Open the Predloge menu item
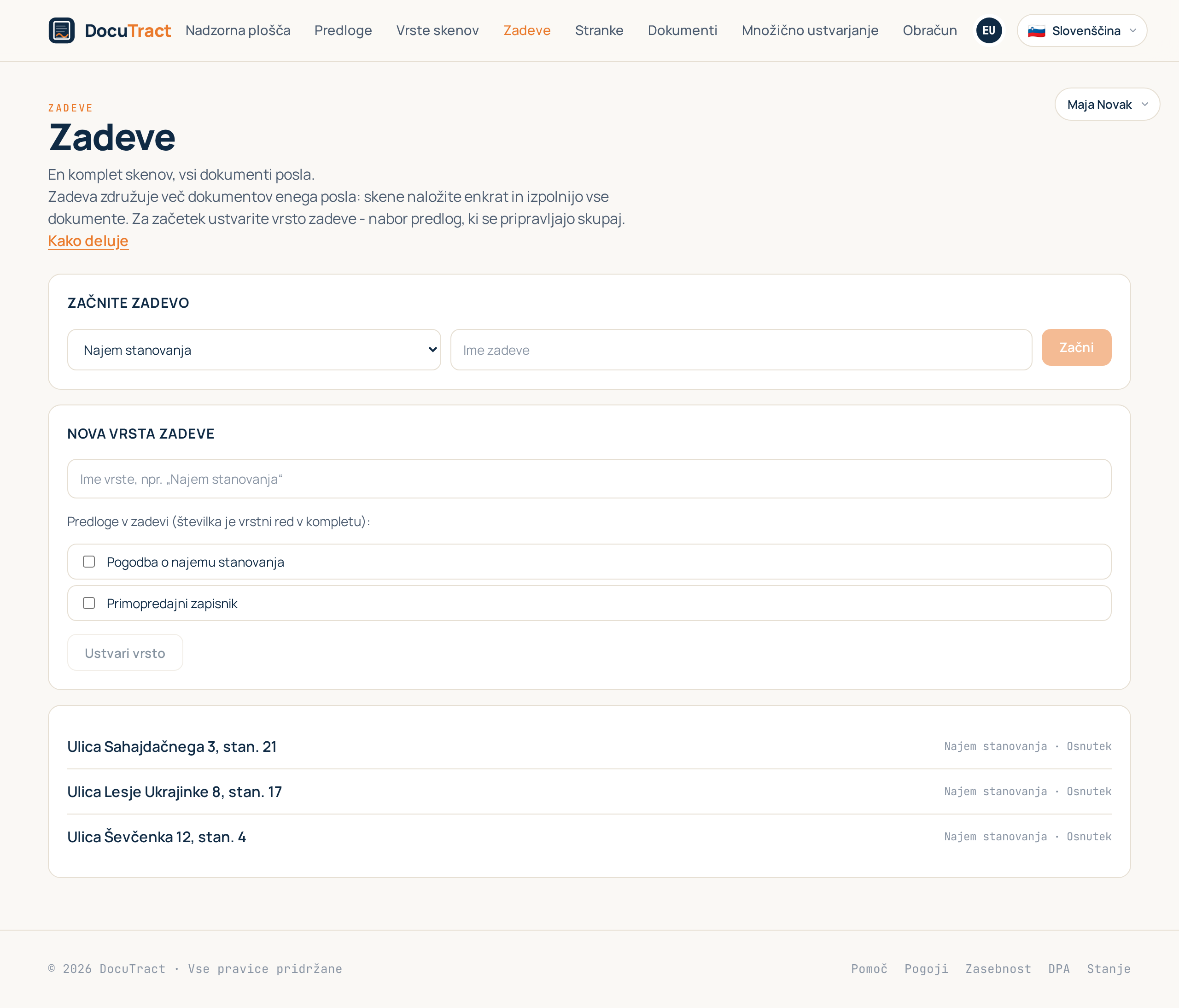 (343, 30)
